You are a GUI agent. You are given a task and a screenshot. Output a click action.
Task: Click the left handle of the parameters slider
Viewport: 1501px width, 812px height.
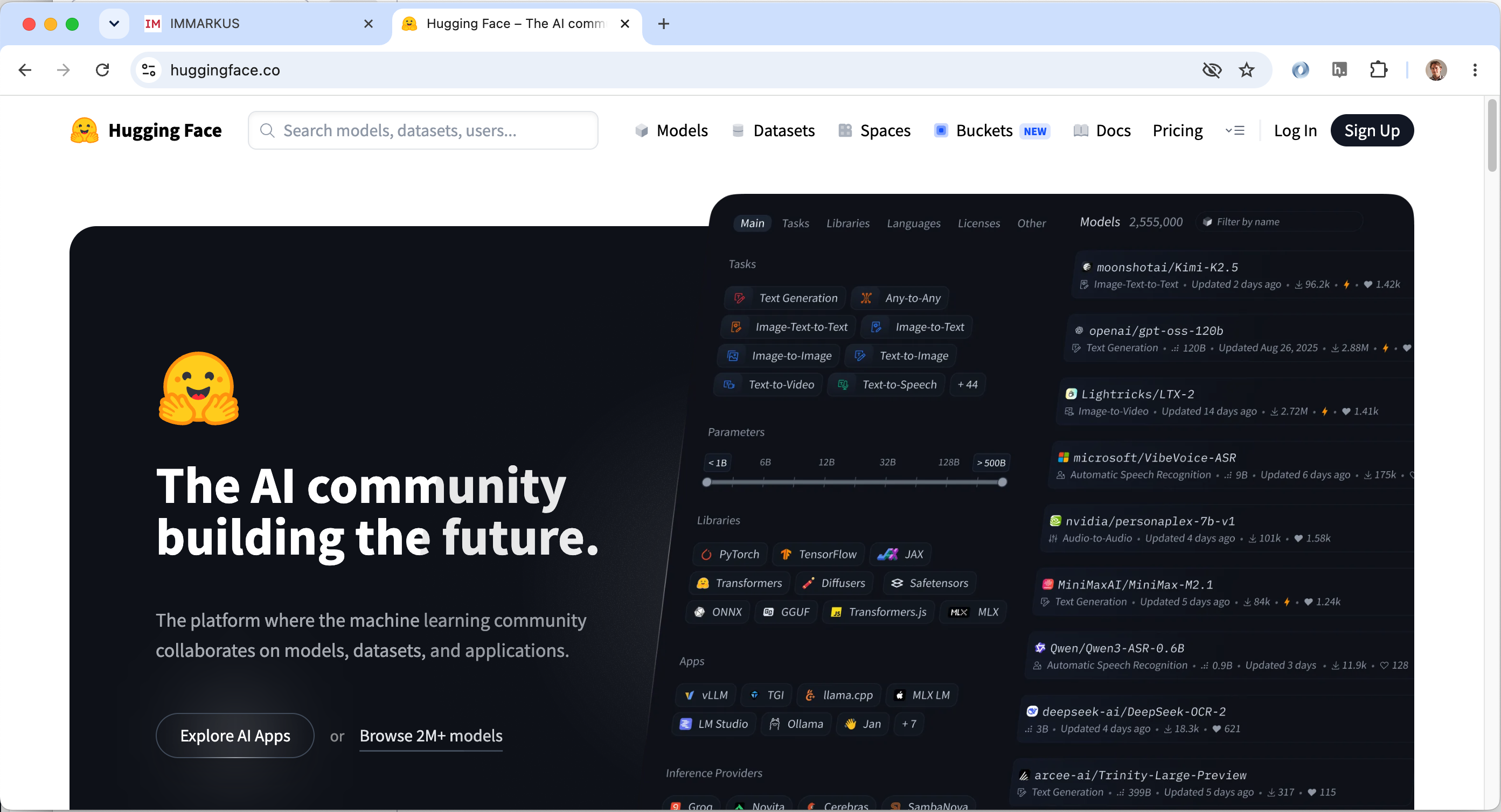(706, 482)
